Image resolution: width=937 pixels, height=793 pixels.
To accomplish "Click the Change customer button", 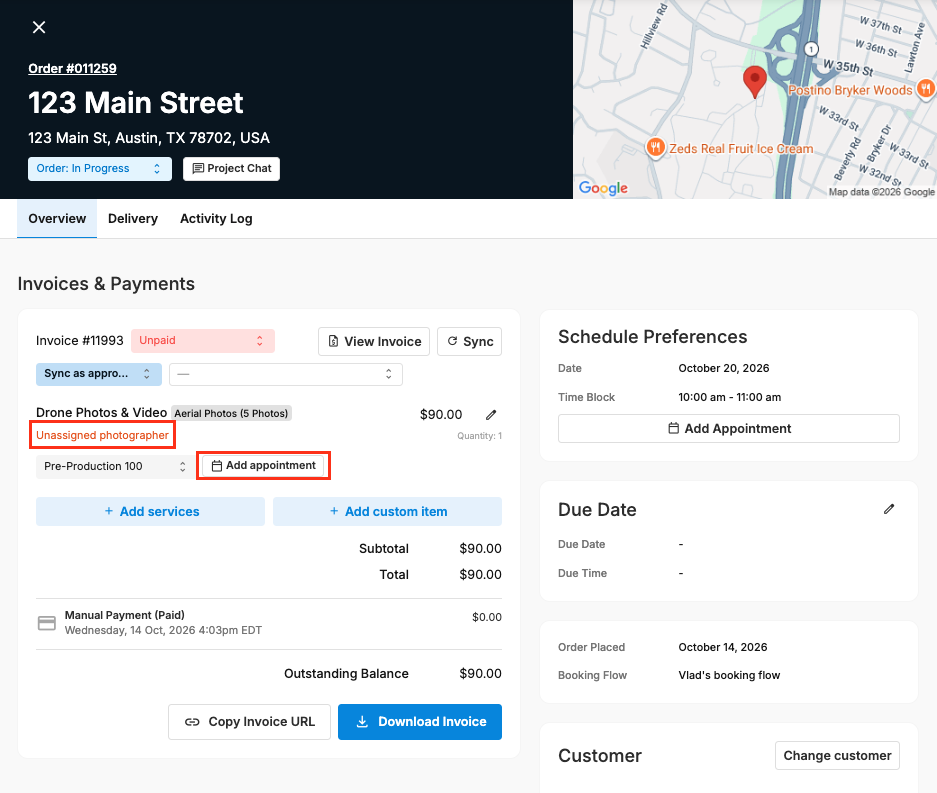I will coord(837,755).
